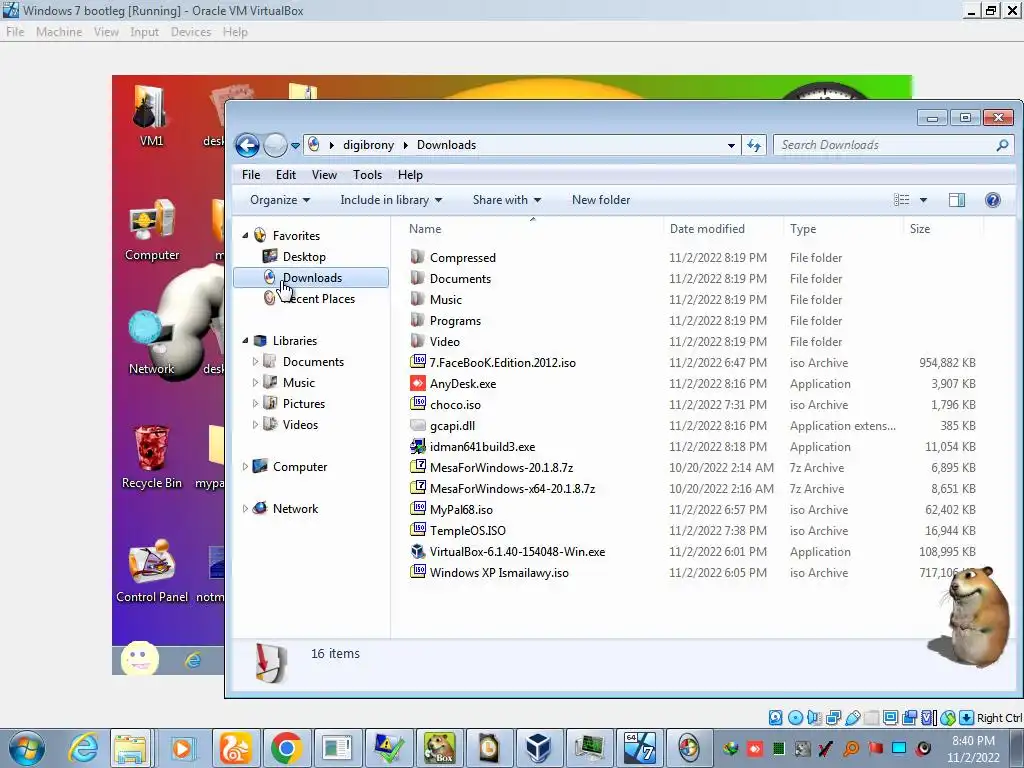Click the UC Browser taskbar icon
Viewport: 1024px width, 768px height.
pos(235,748)
